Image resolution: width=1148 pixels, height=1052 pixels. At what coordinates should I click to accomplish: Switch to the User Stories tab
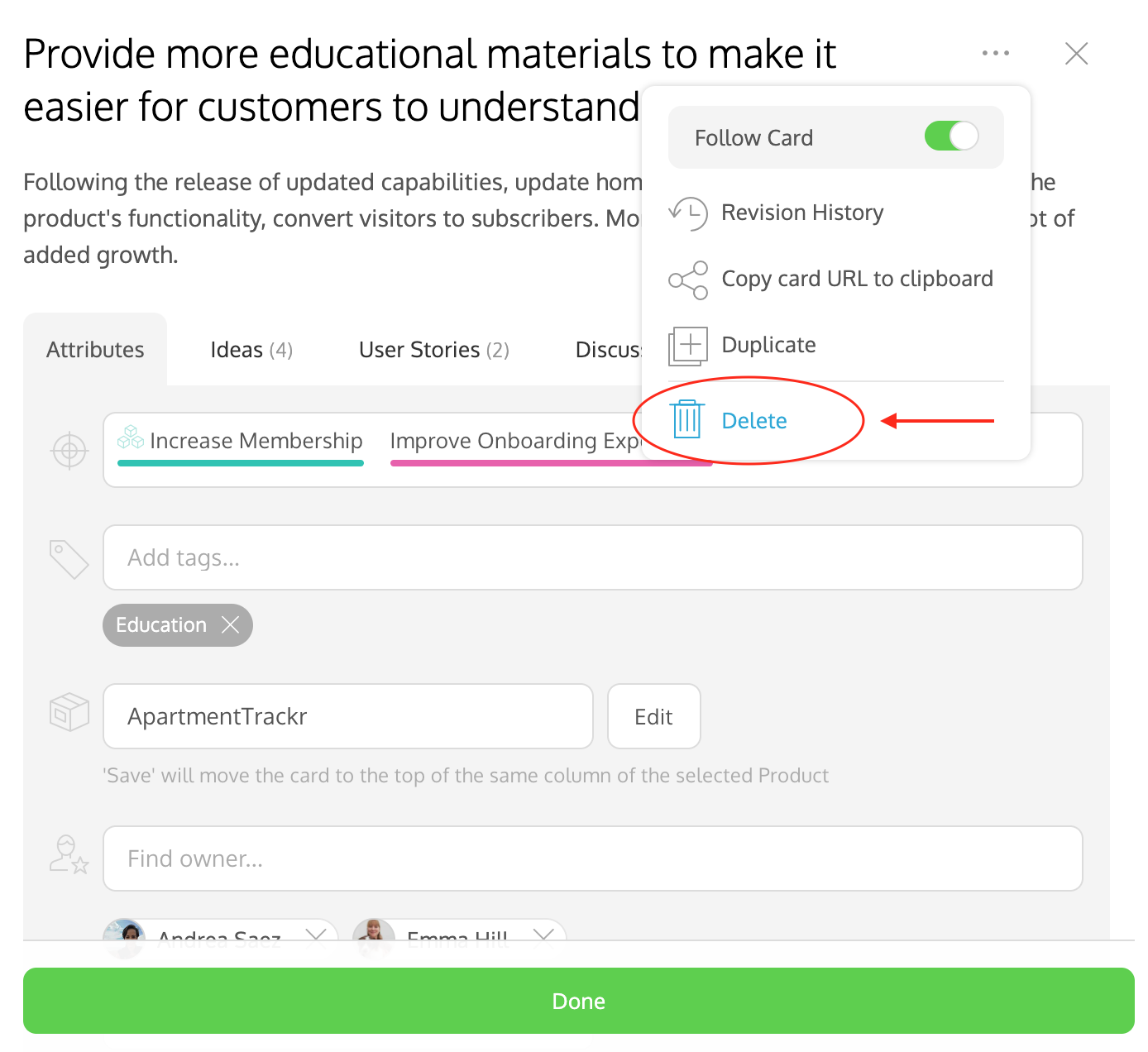pos(433,350)
